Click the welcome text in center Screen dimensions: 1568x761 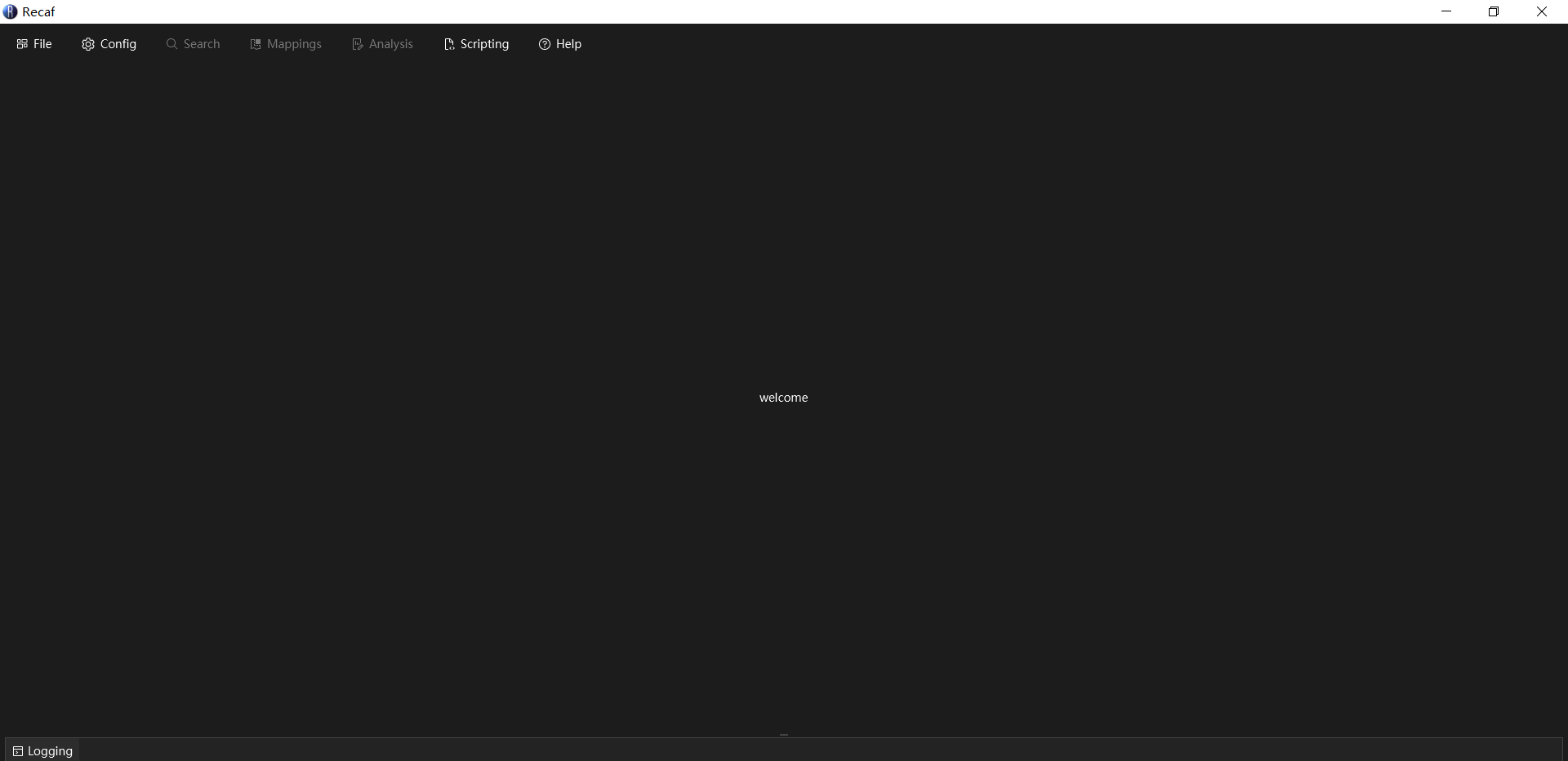(x=783, y=398)
